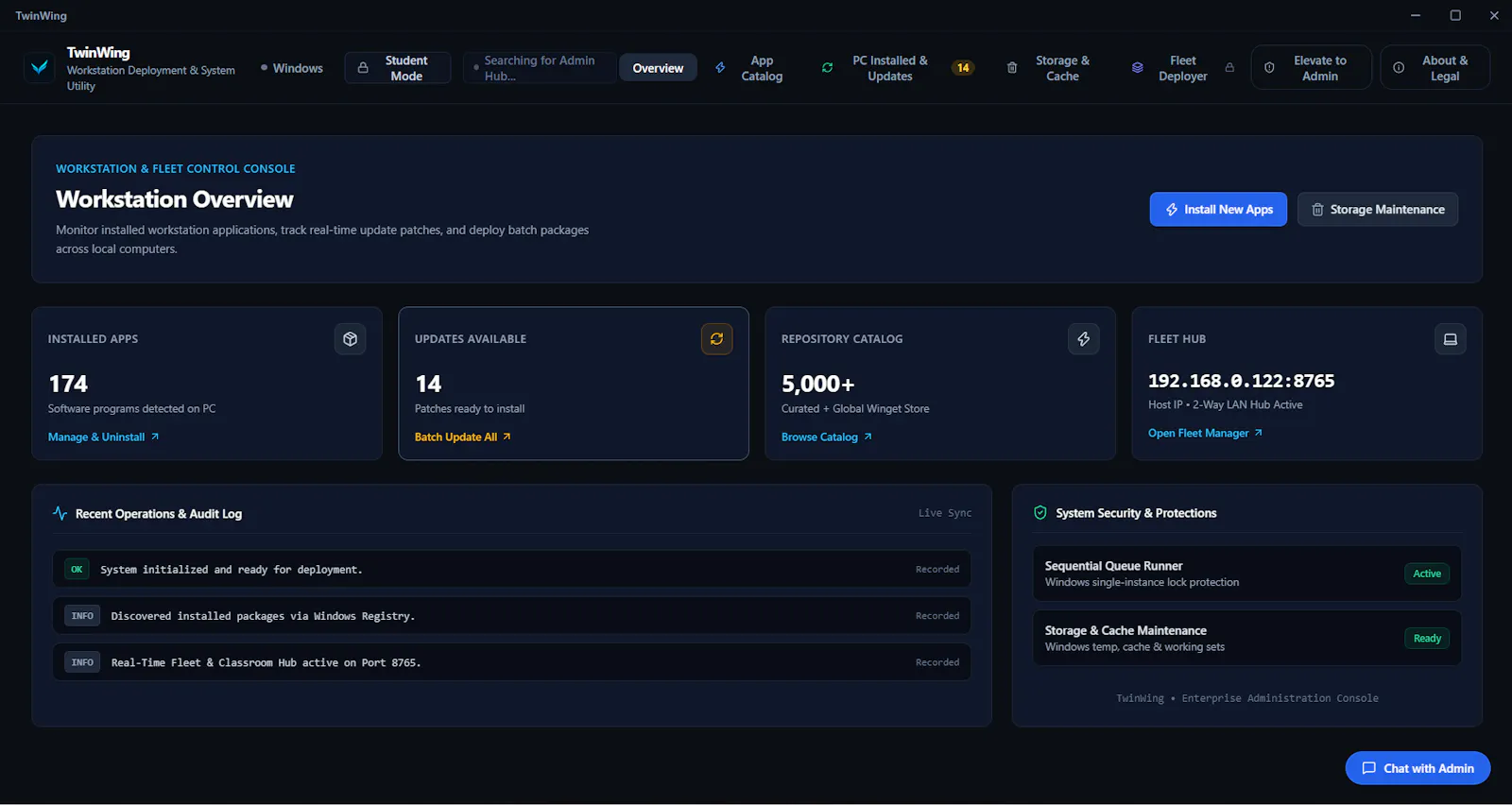Click the System initialized log entry
This screenshot has height=805, width=1512.
point(511,569)
